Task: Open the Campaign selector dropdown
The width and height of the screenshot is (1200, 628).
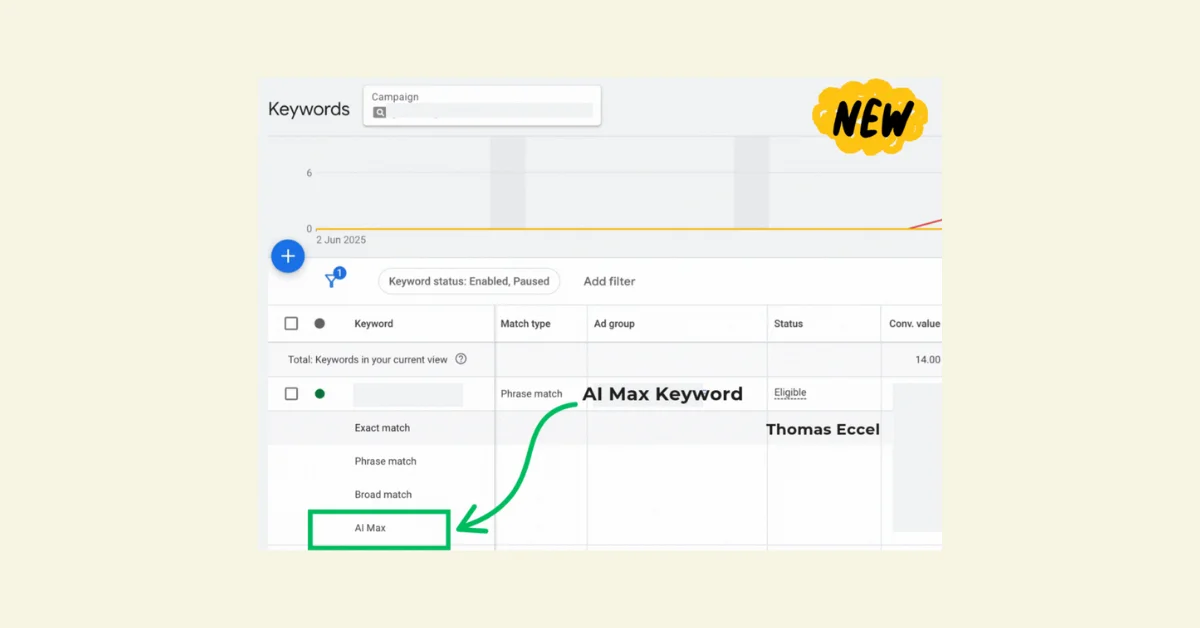Action: point(482,105)
